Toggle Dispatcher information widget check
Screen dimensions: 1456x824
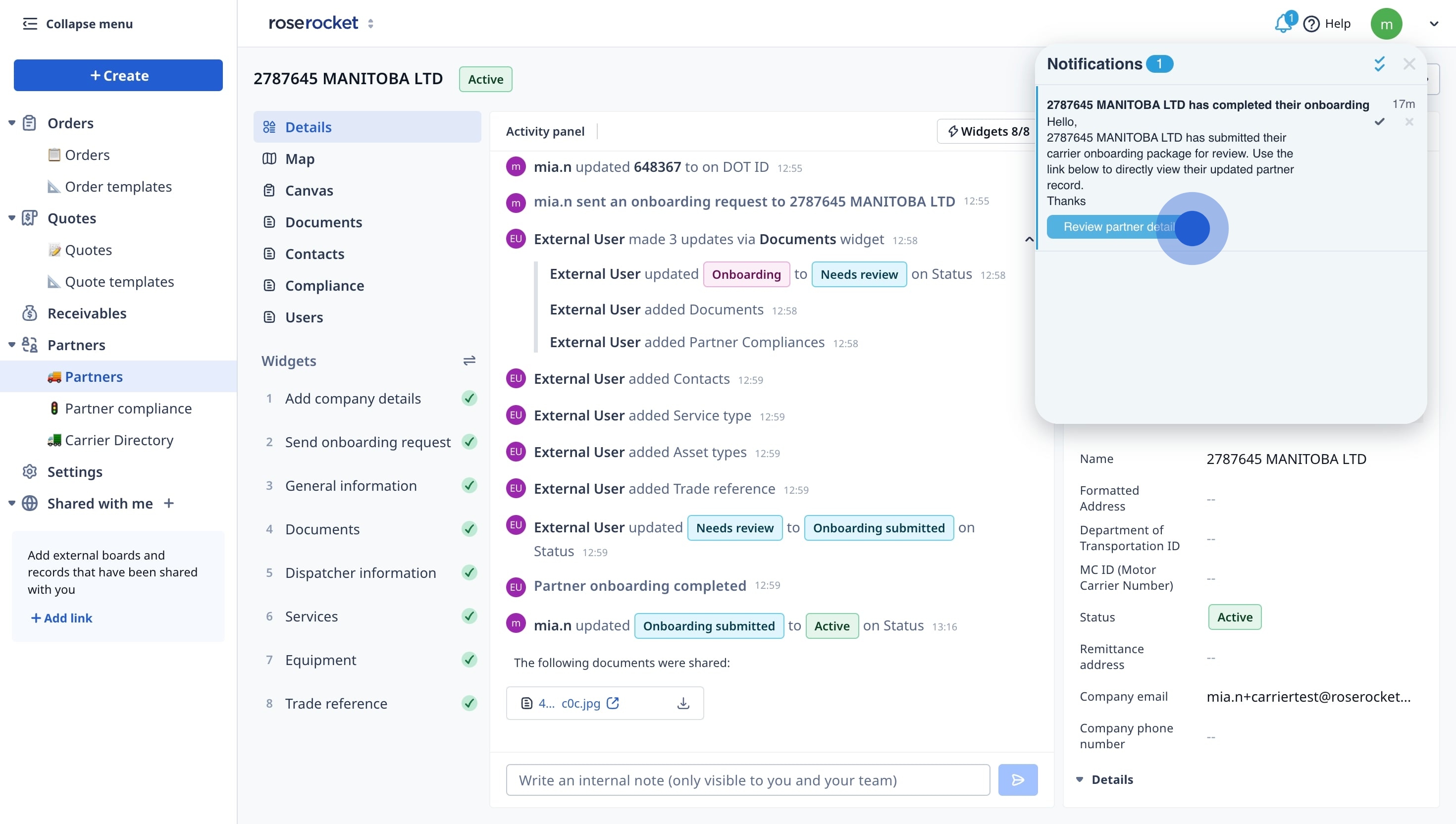click(x=469, y=573)
